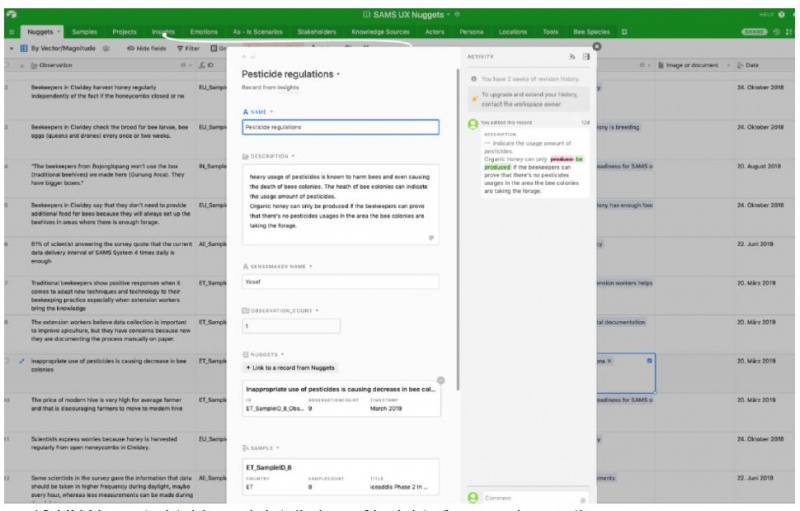Close the expanded record dialog
The image size is (800, 511).
(596, 47)
